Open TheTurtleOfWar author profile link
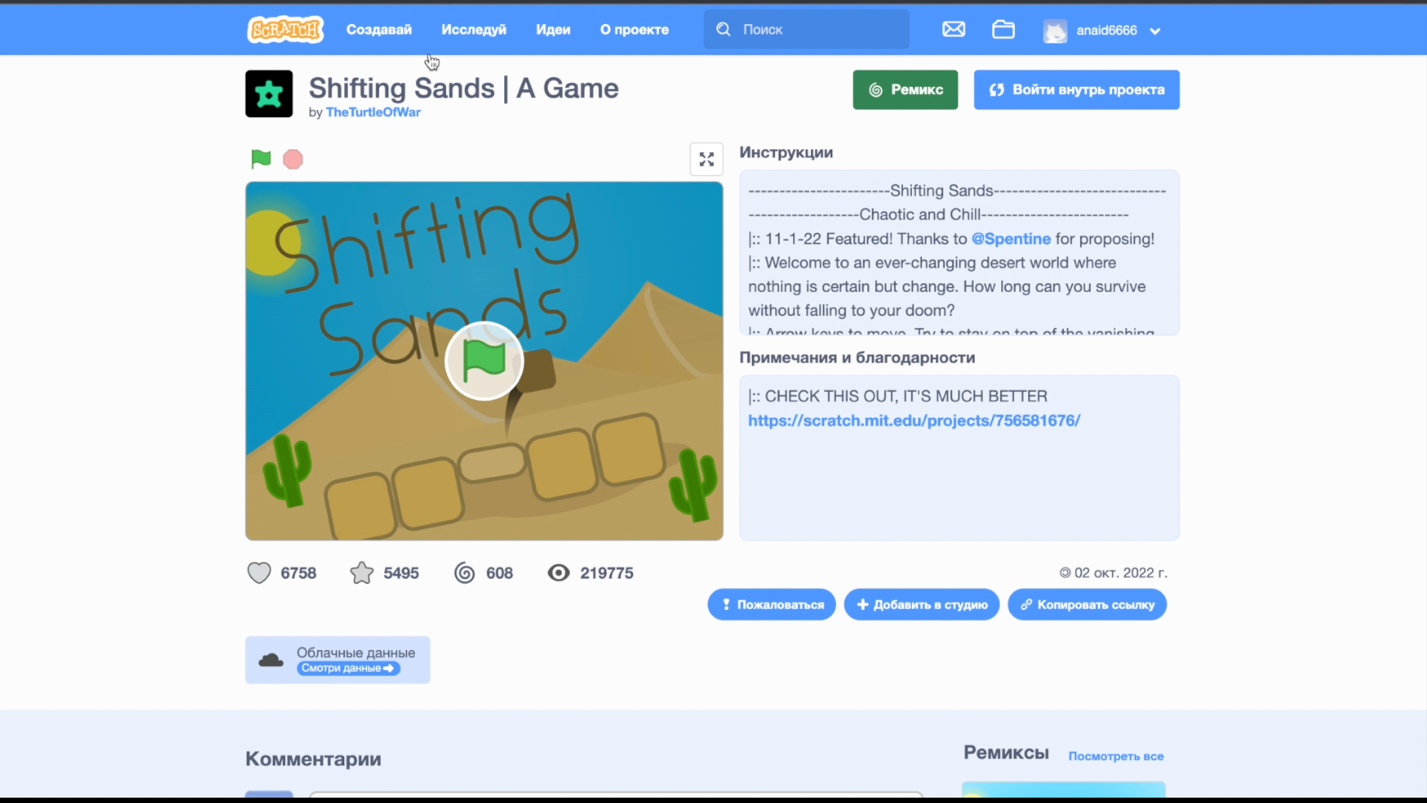 point(373,112)
